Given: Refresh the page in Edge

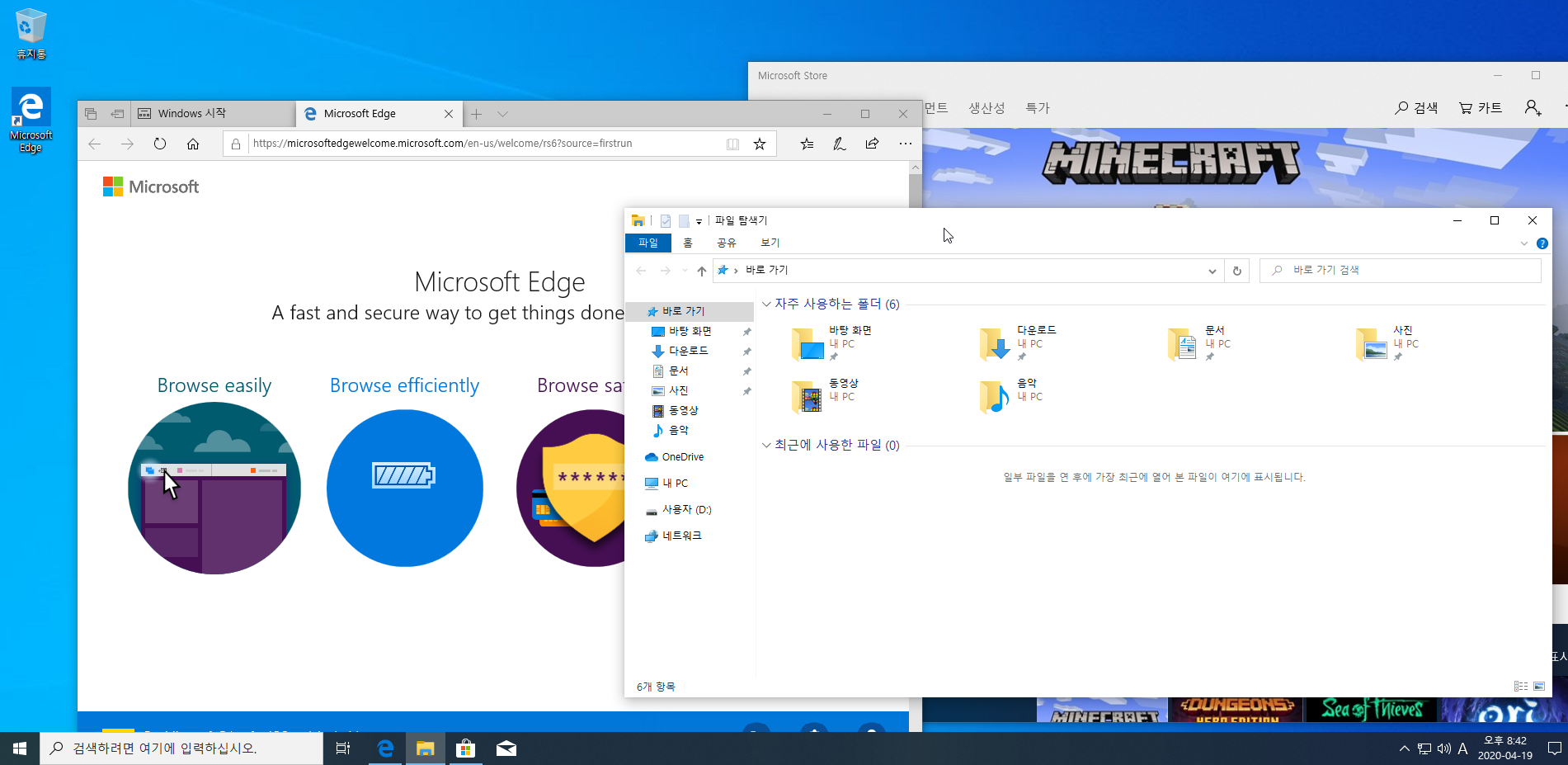Looking at the screenshot, I should [160, 144].
